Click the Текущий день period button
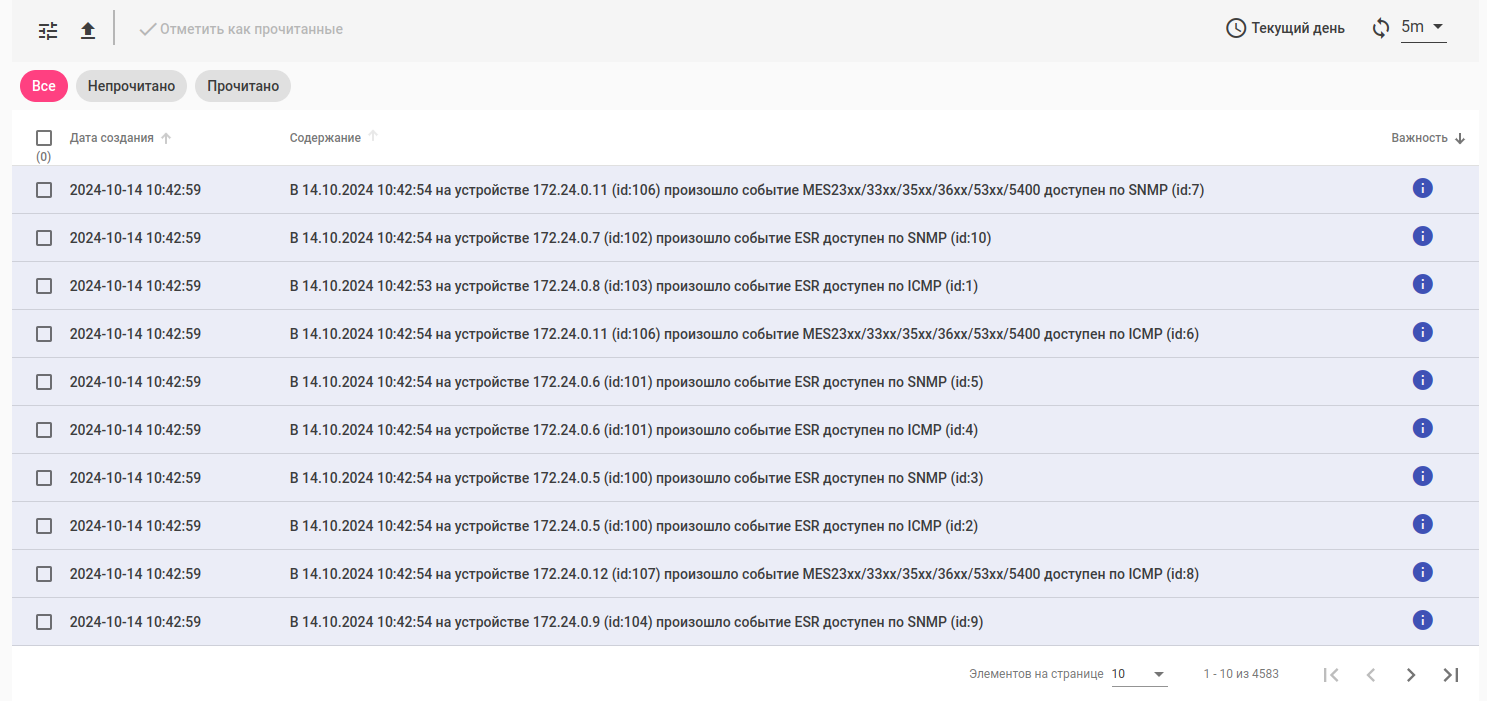This screenshot has width=1487, height=701. [x=1297, y=28]
